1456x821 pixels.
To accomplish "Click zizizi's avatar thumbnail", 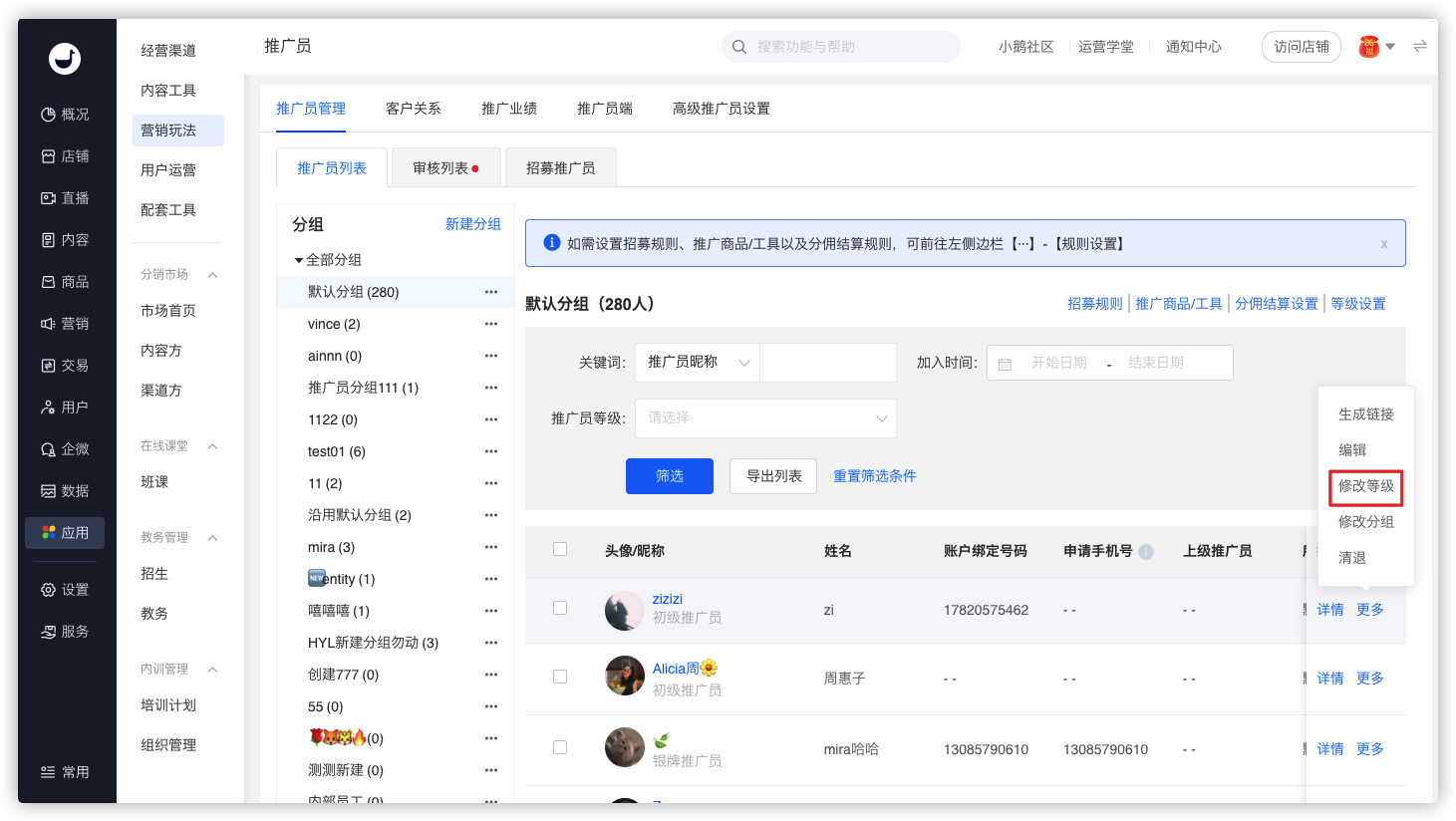I will coord(625,611).
